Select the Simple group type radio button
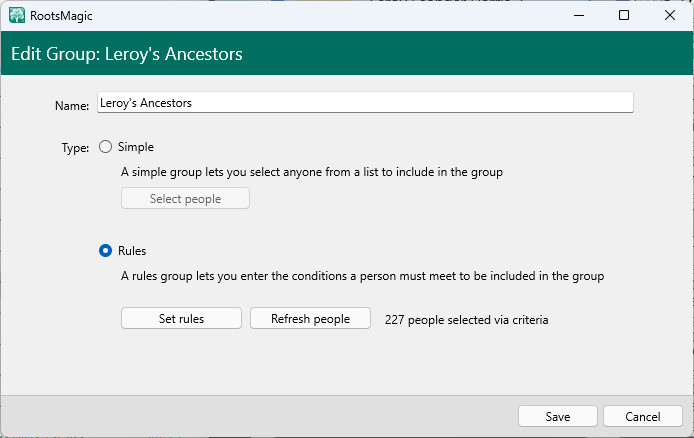Viewport: 694px width, 438px height. (105, 147)
